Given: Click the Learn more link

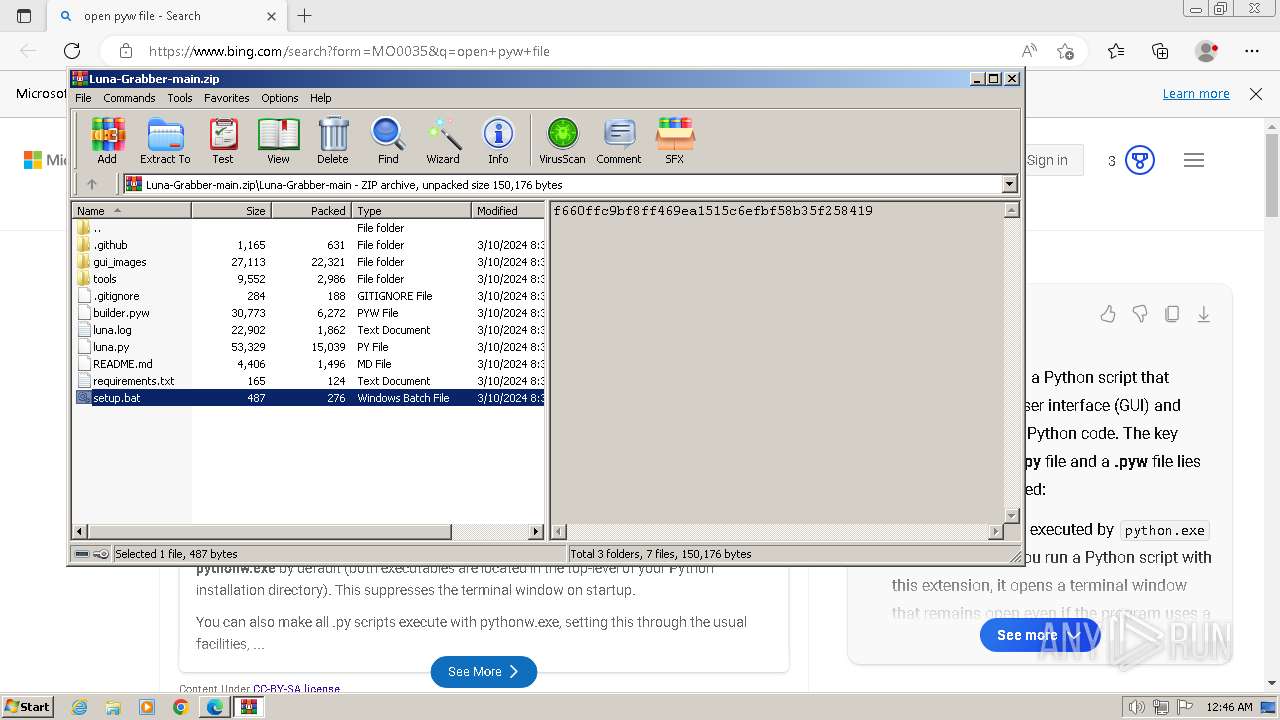Looking at the screenshot, I should coord(1196,94).
